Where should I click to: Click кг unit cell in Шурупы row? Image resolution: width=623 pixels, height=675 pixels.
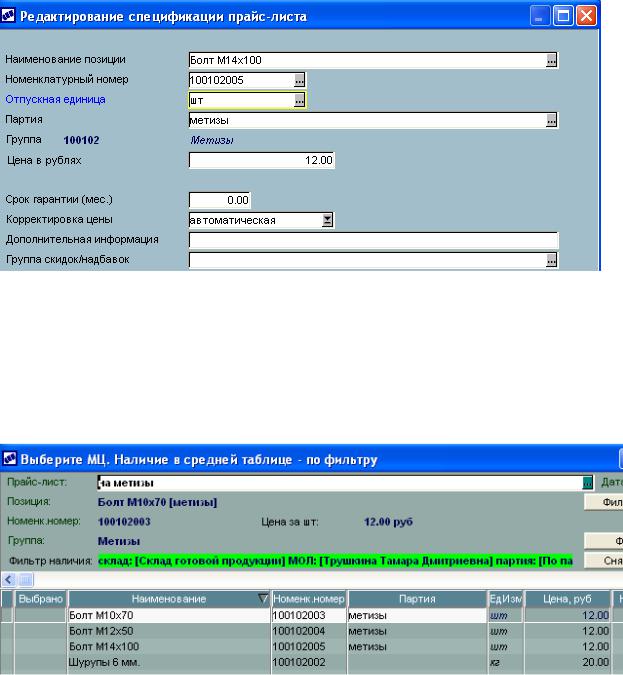[x=506, y=662]
